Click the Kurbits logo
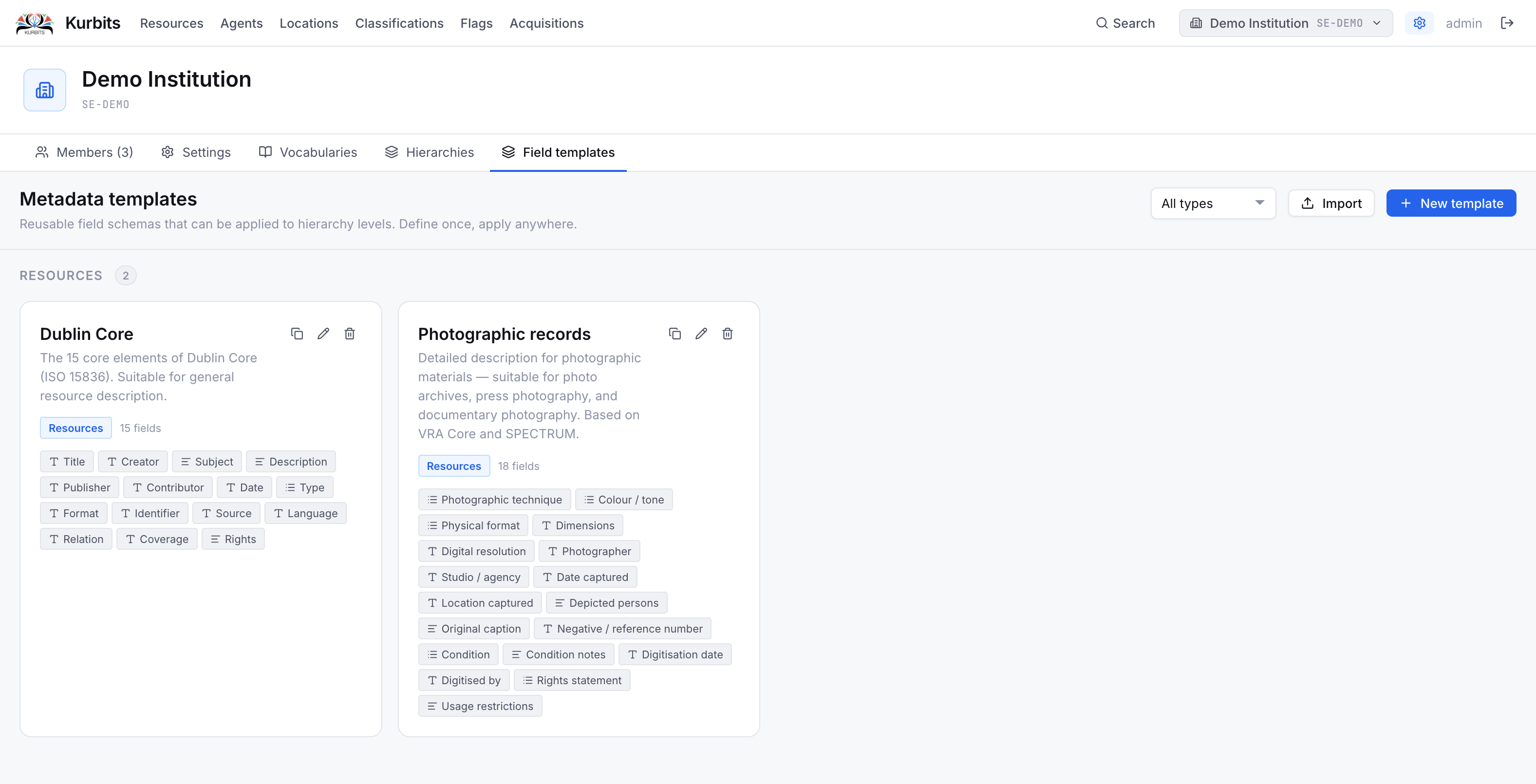The width and height of the screenshot is (1536, 784). (x=35, y=23)
